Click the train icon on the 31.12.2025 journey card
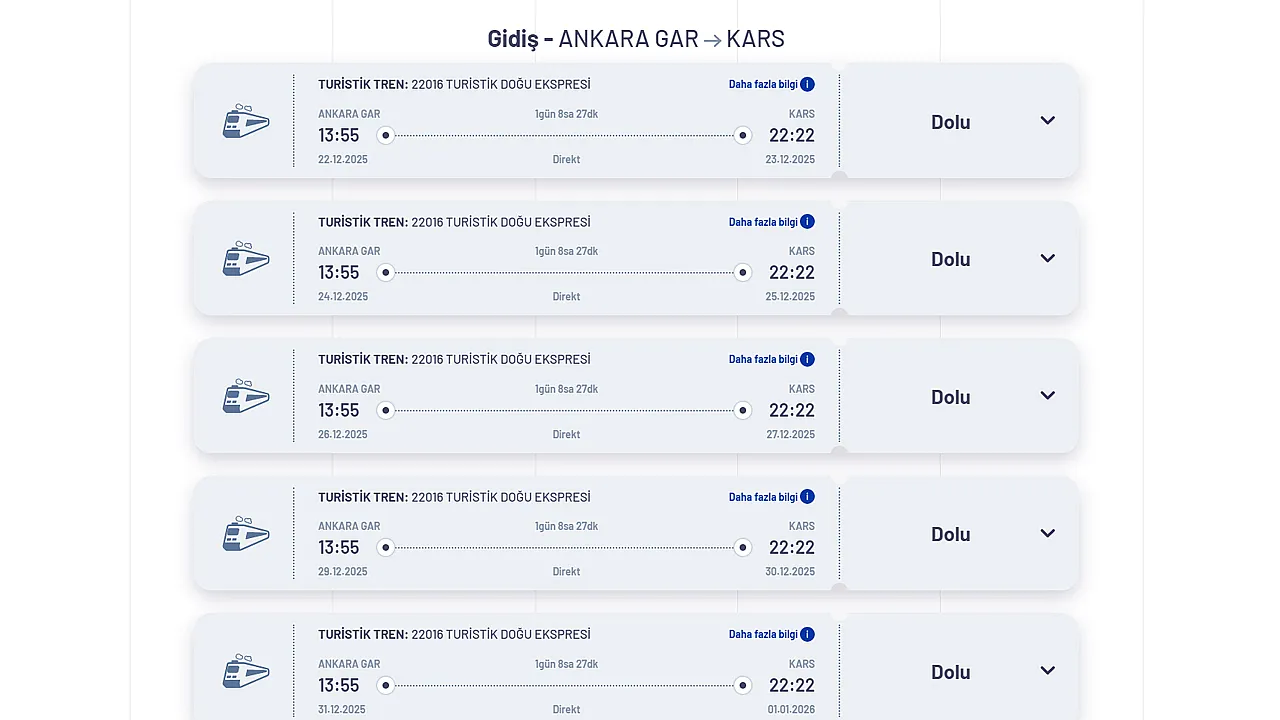Viewport: 1280px width, 720px height. point(245,671)
